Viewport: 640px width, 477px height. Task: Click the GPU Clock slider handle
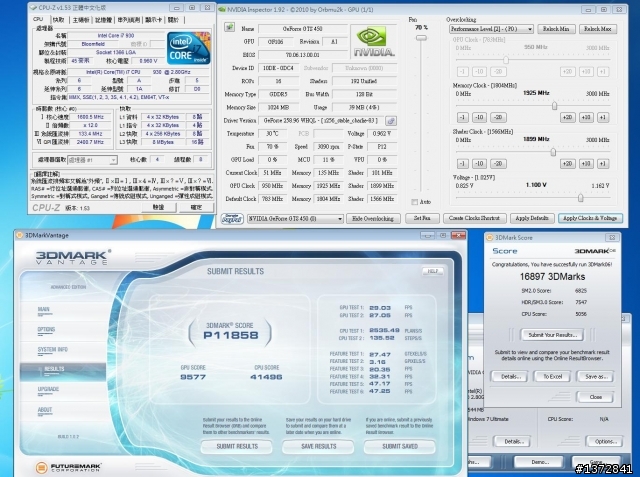(506, 60)
